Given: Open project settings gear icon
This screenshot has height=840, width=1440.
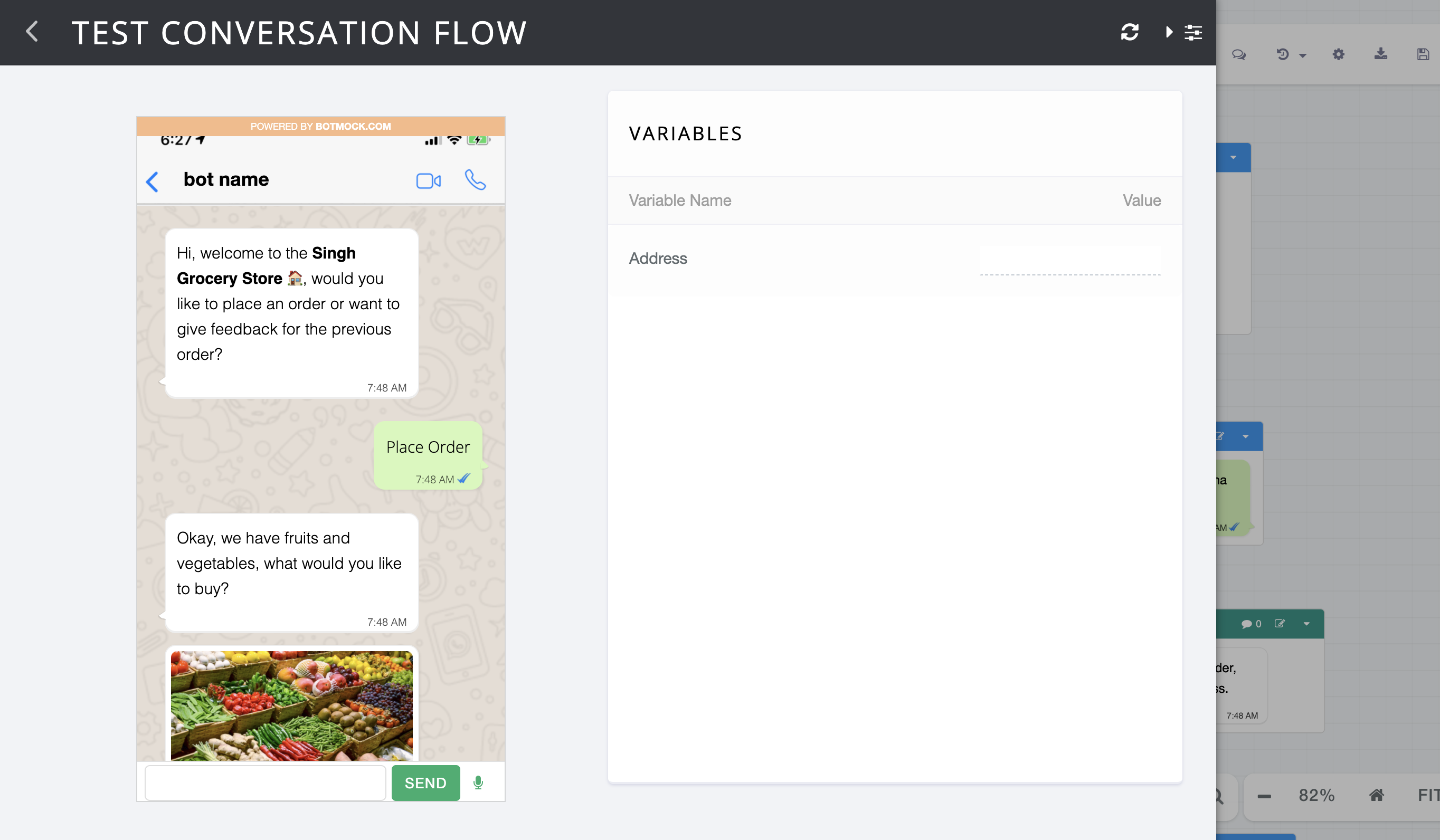Looking at the screenshot, I should 1338,55.
